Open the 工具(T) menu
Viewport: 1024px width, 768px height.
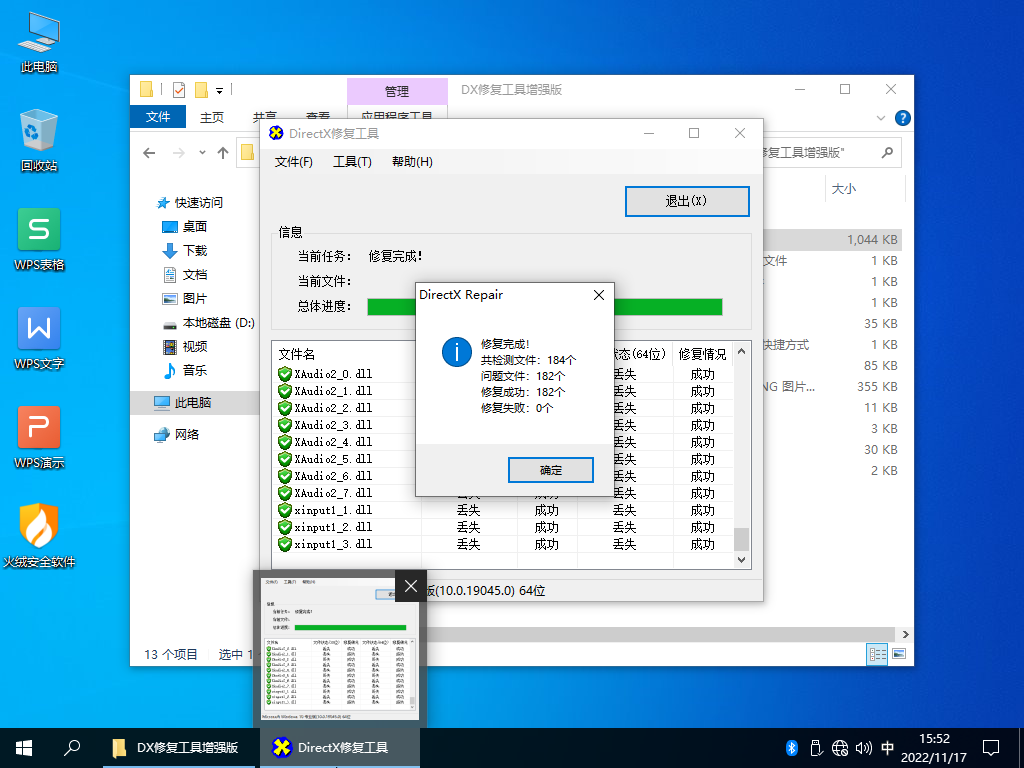click(352, 162)
